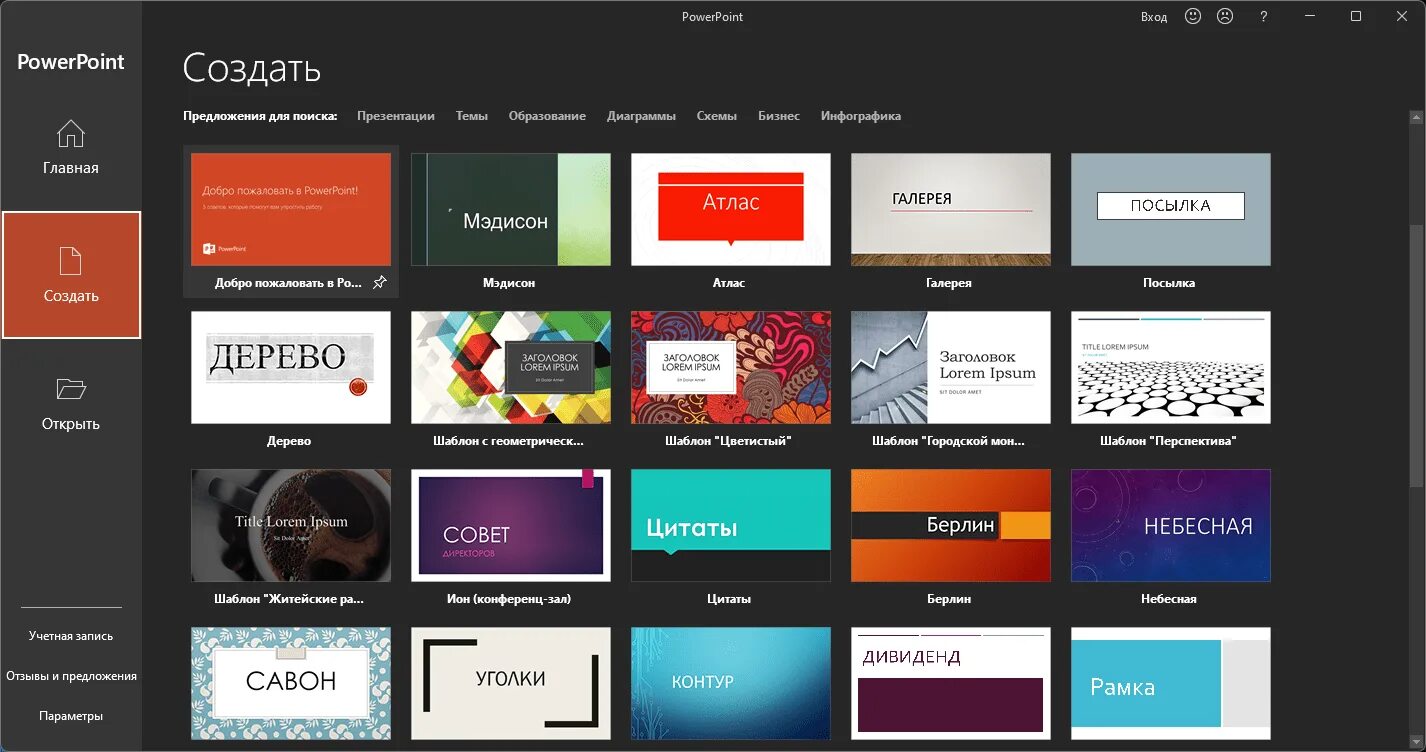Search suggestion Бизнес
The height and width of the screenshot is (752, 1426).
point(779,116)
